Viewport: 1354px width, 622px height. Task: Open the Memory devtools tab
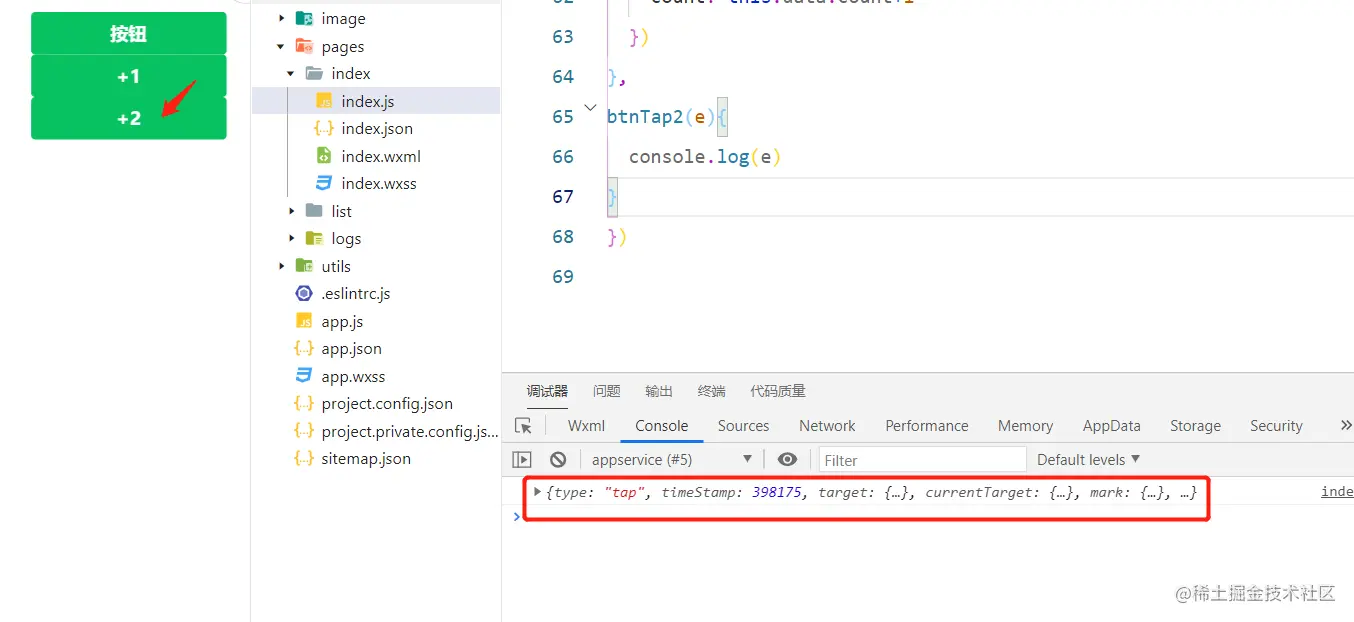1025,425
